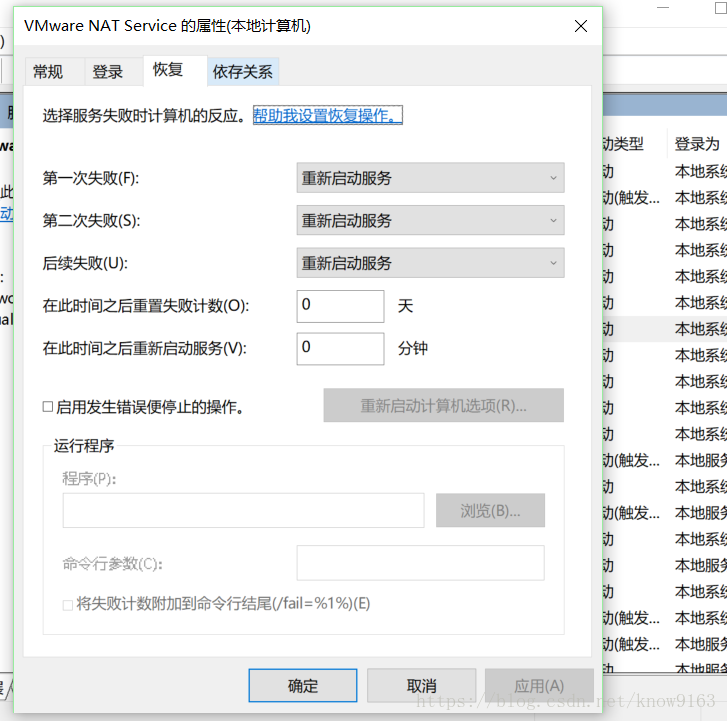Viewport: 727px width, 721px height.
Task: Cancel the dialog with 取消
Action: (x=421, y=685)
